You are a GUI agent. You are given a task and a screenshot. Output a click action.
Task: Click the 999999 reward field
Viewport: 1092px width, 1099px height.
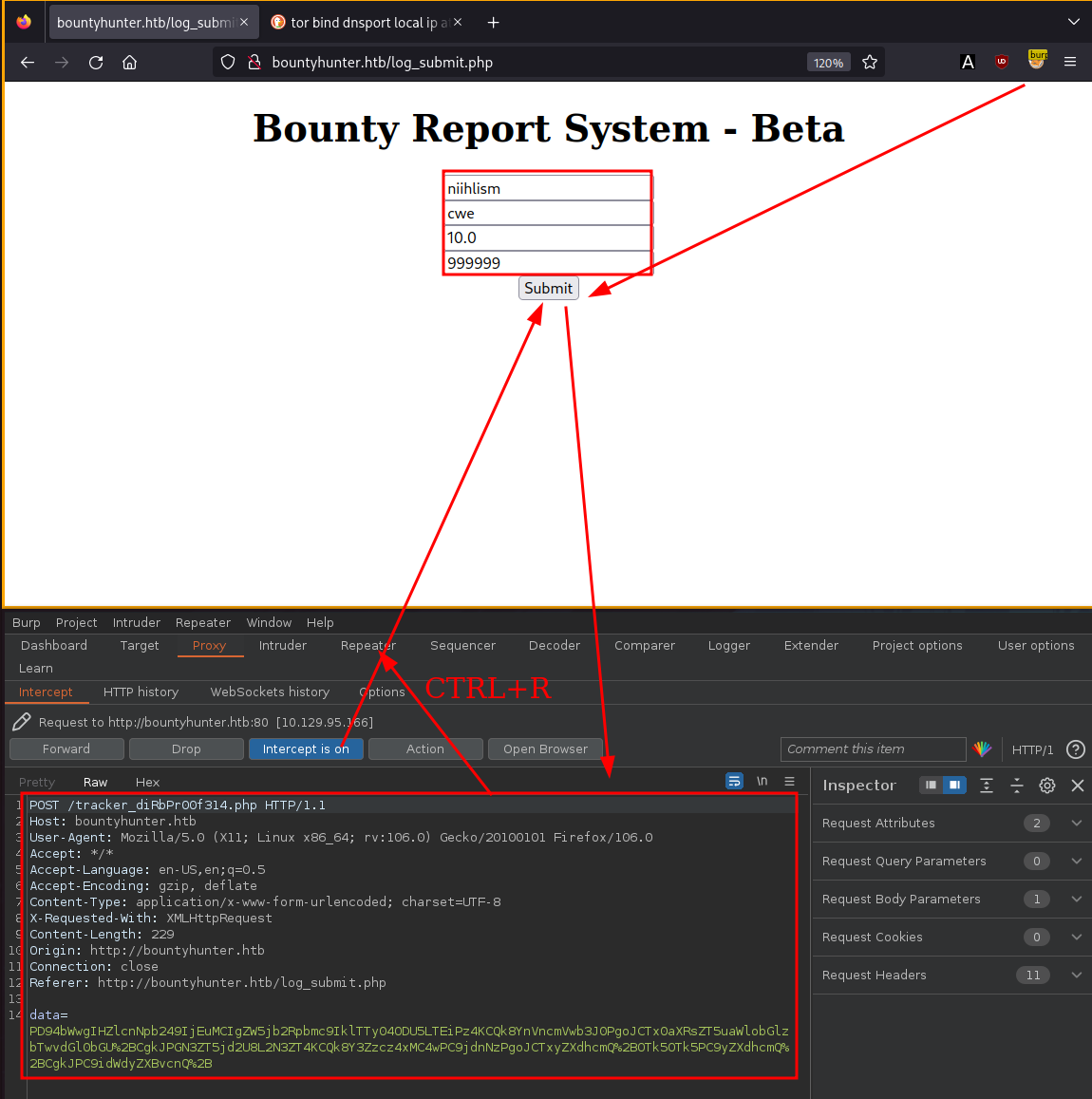[548, 263]
